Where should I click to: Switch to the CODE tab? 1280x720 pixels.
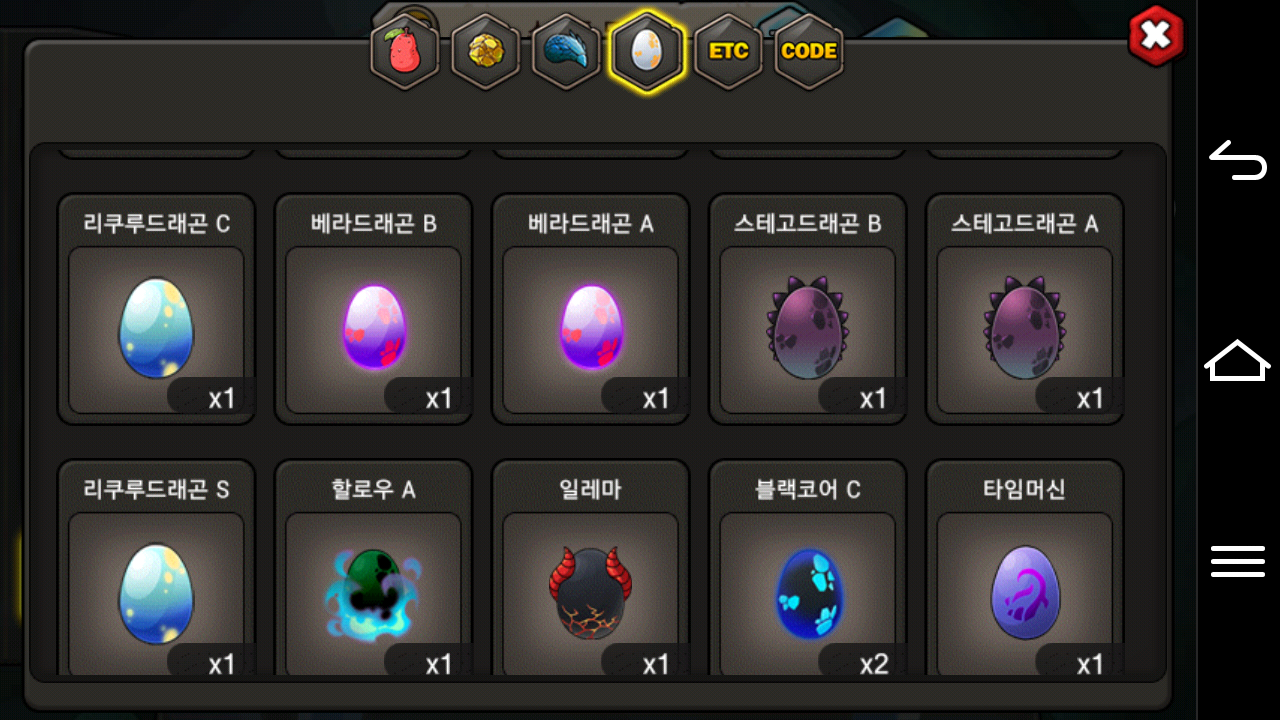click(x=809, y=52)
